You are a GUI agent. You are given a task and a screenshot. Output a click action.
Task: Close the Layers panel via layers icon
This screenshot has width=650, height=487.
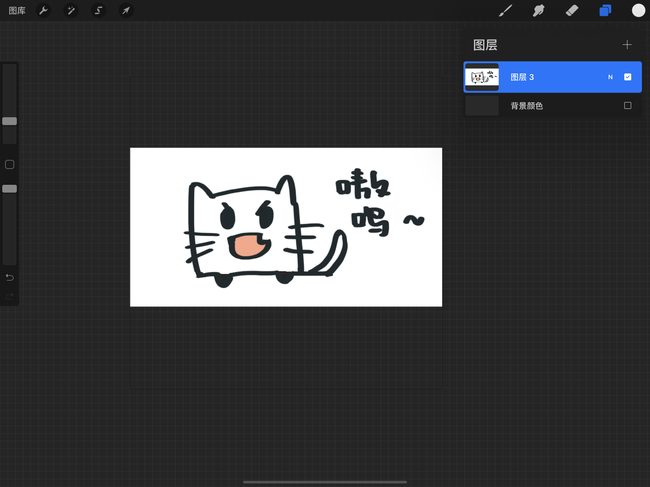(x=605, y=10)
